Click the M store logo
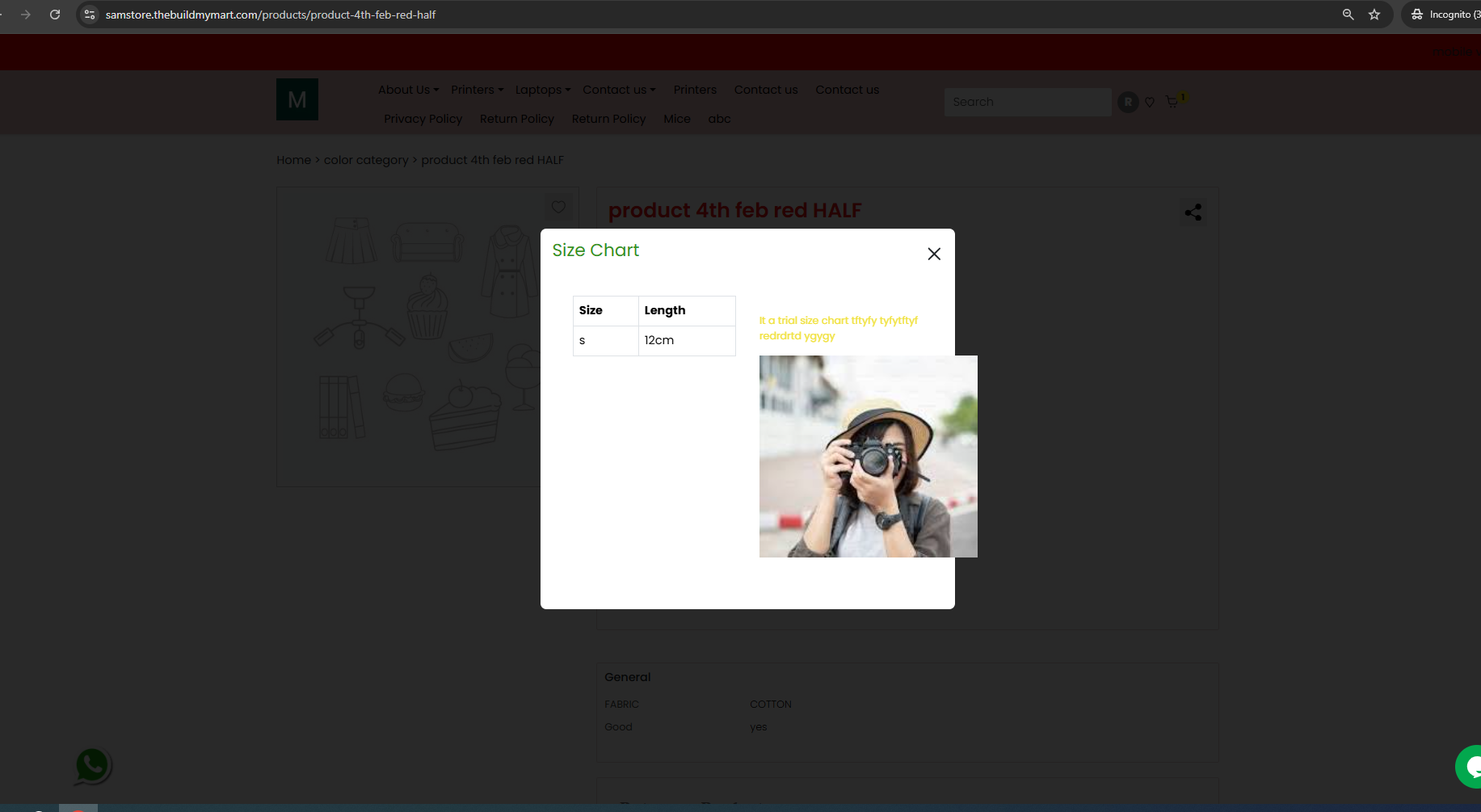 coord(297,99)
